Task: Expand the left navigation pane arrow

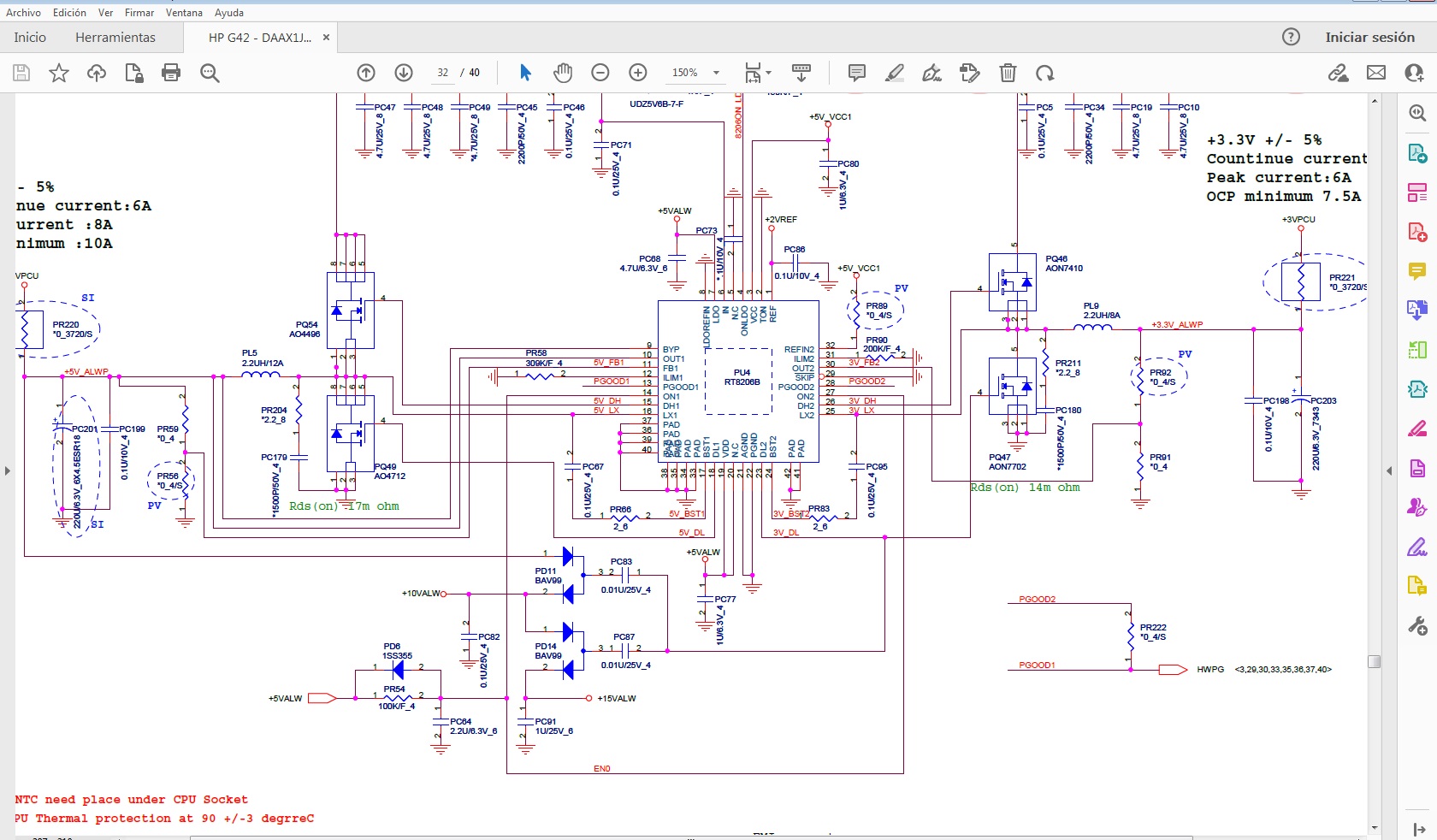Action: point(7,470)
